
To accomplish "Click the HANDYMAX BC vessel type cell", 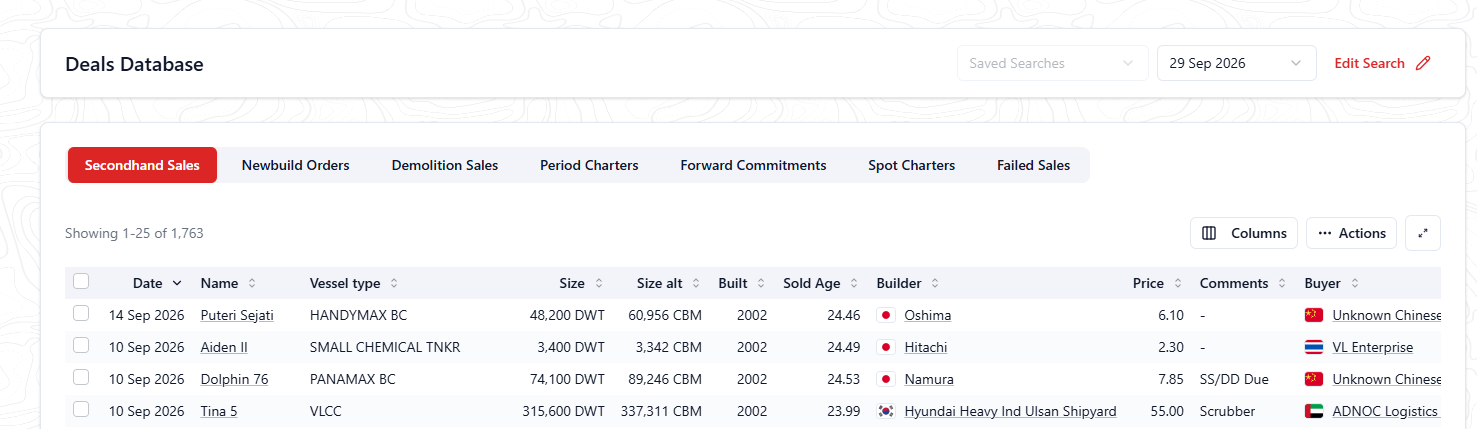I will tap(358, 315).
